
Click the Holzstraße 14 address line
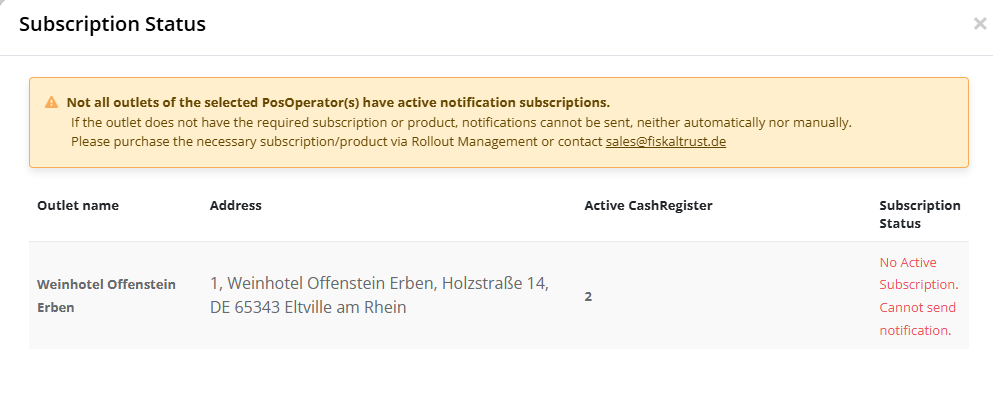379,283
